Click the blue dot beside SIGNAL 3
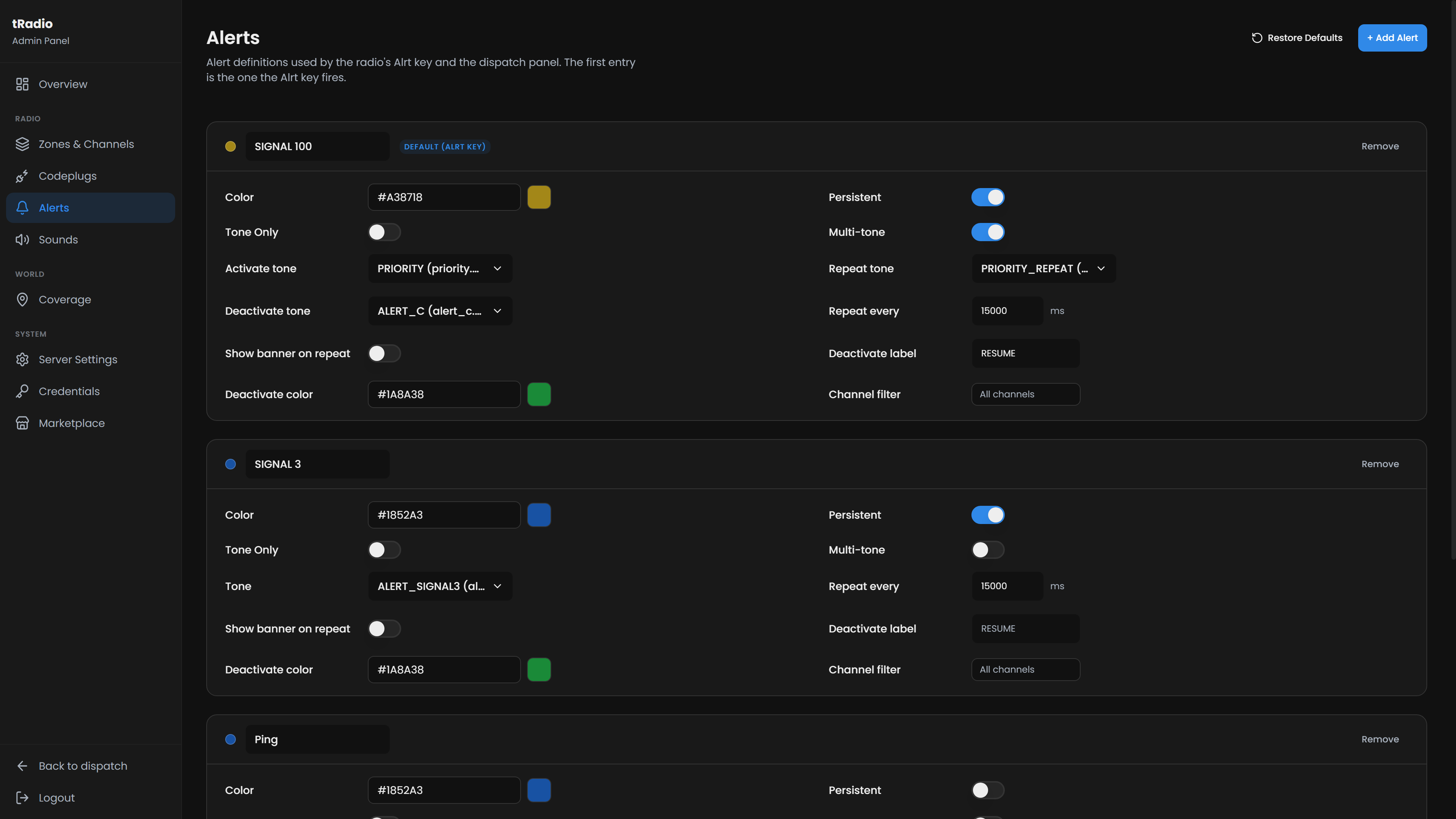Viewport: 1456px width, 819px height. pyautogui.click(x=231, y=464)
